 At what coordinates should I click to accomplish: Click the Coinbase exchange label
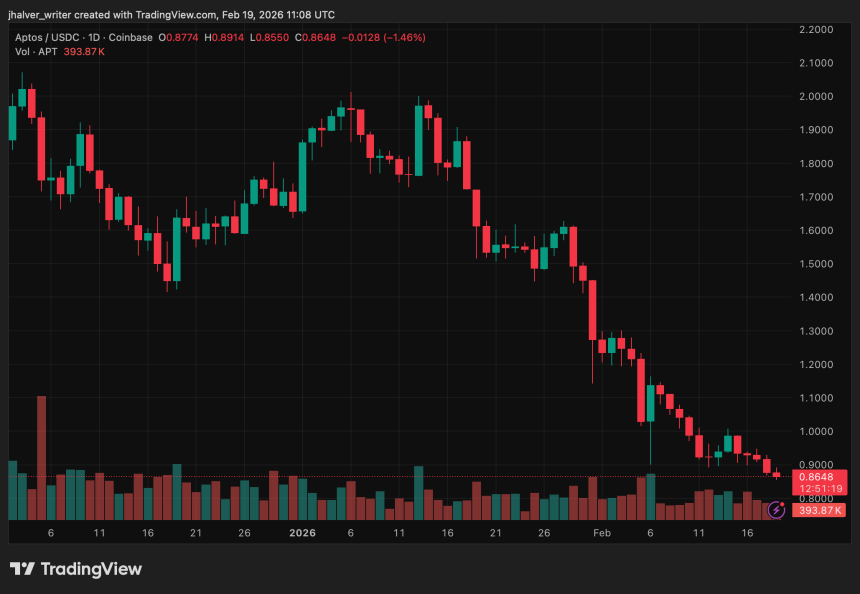(131, 37)
